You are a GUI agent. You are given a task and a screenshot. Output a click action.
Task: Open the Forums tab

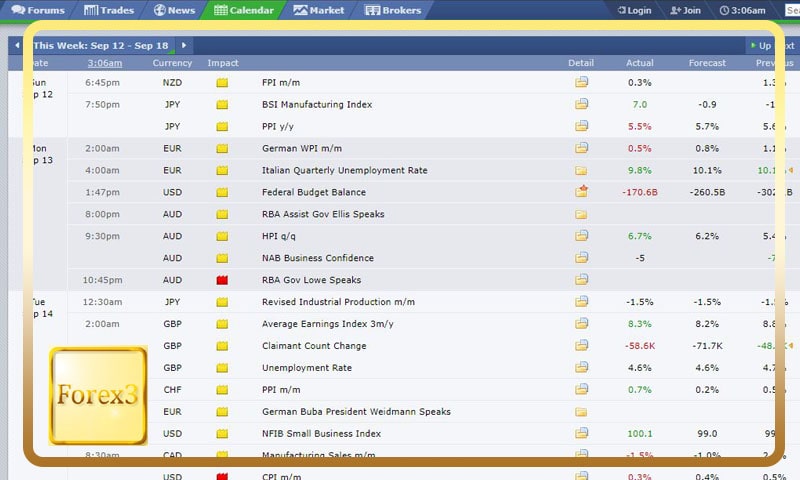tap(38, 10)
